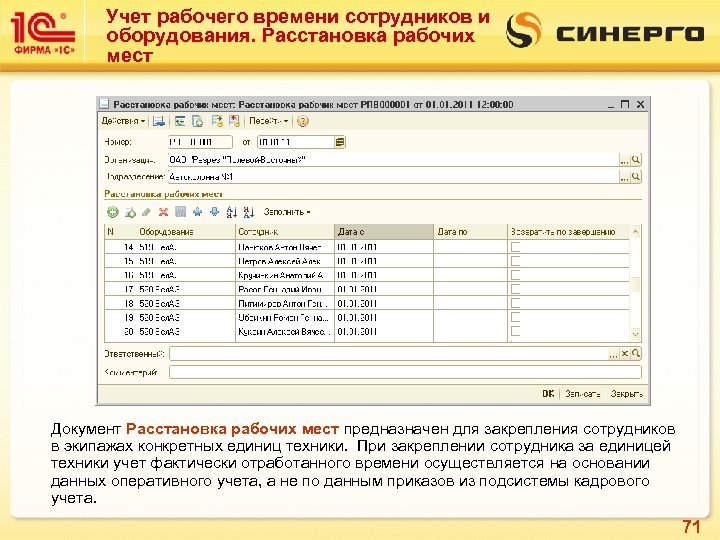Screen dimensions: 720x540
Task: Sort ascending with the A-Z icon
Action: tap(231, 212)
